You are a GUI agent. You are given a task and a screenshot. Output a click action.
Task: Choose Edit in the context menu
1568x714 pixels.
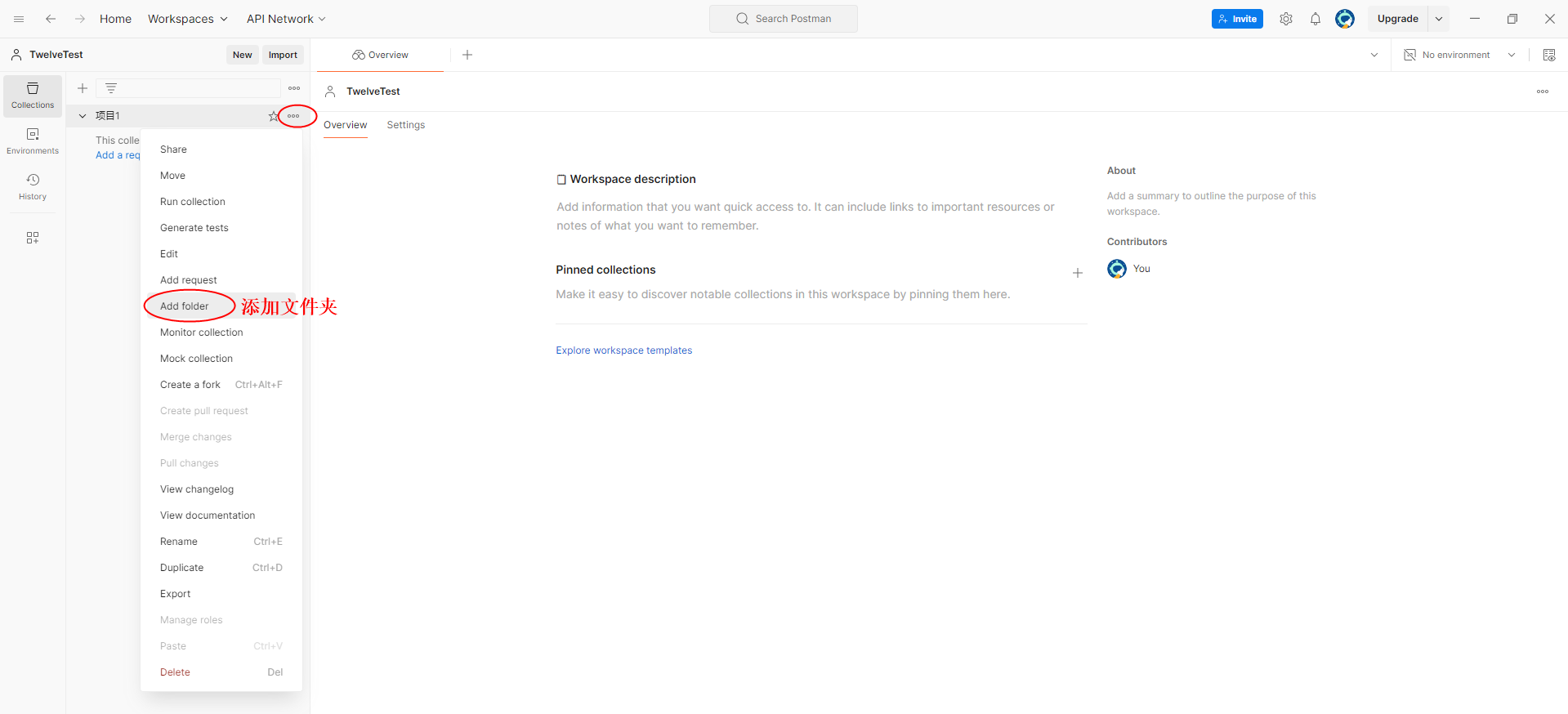point(221,254)
